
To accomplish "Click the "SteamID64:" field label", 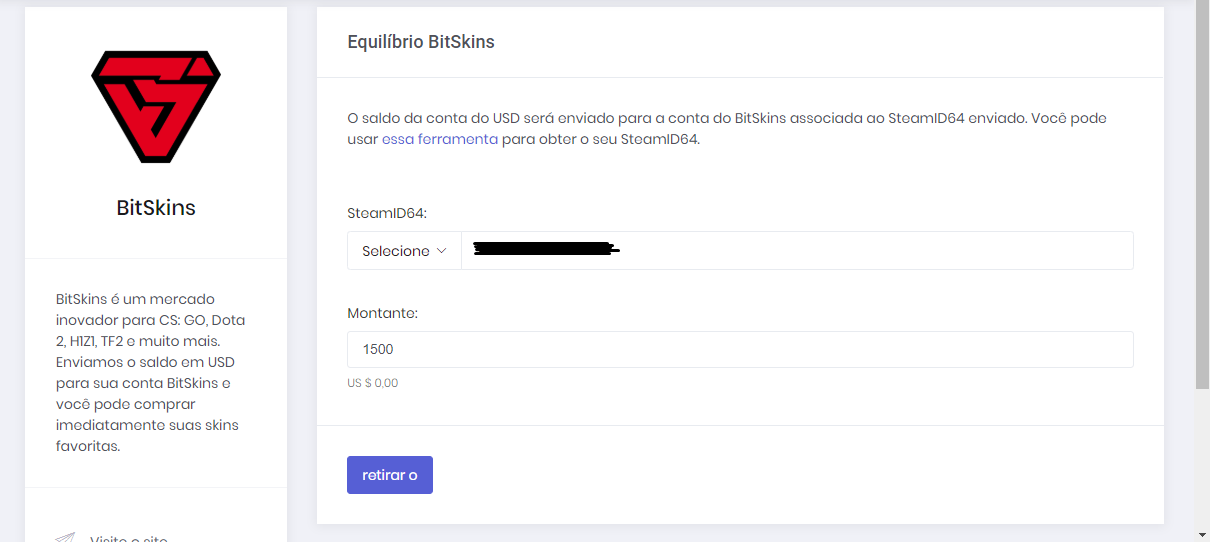I will (387, 213).
